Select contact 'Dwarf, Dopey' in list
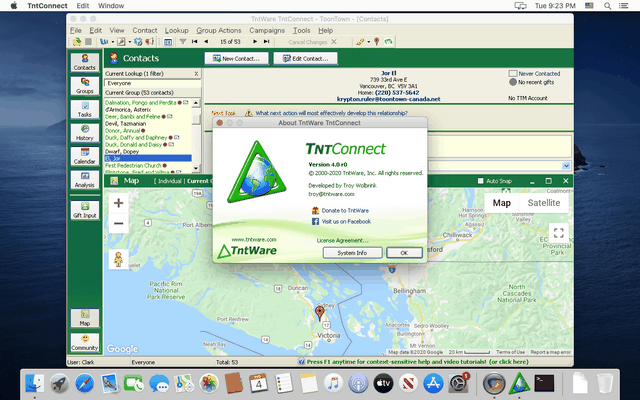640x400 pixels. pos(122,151)
